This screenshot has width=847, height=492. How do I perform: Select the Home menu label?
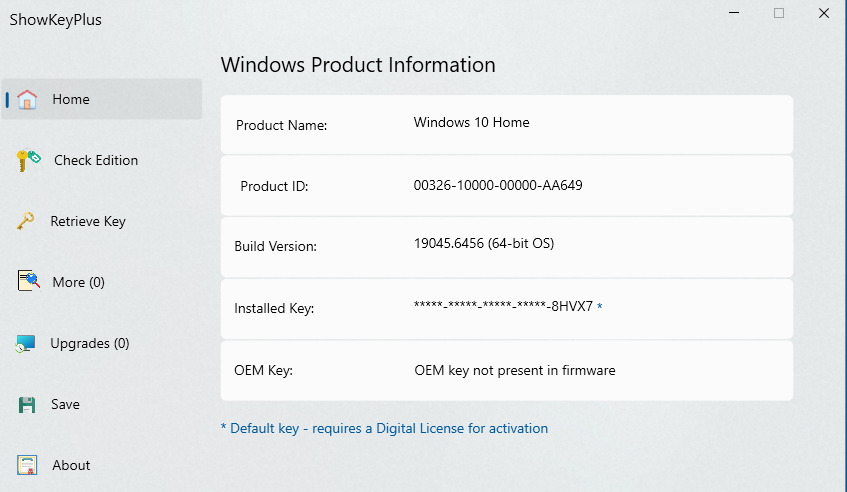pos(71,99)
